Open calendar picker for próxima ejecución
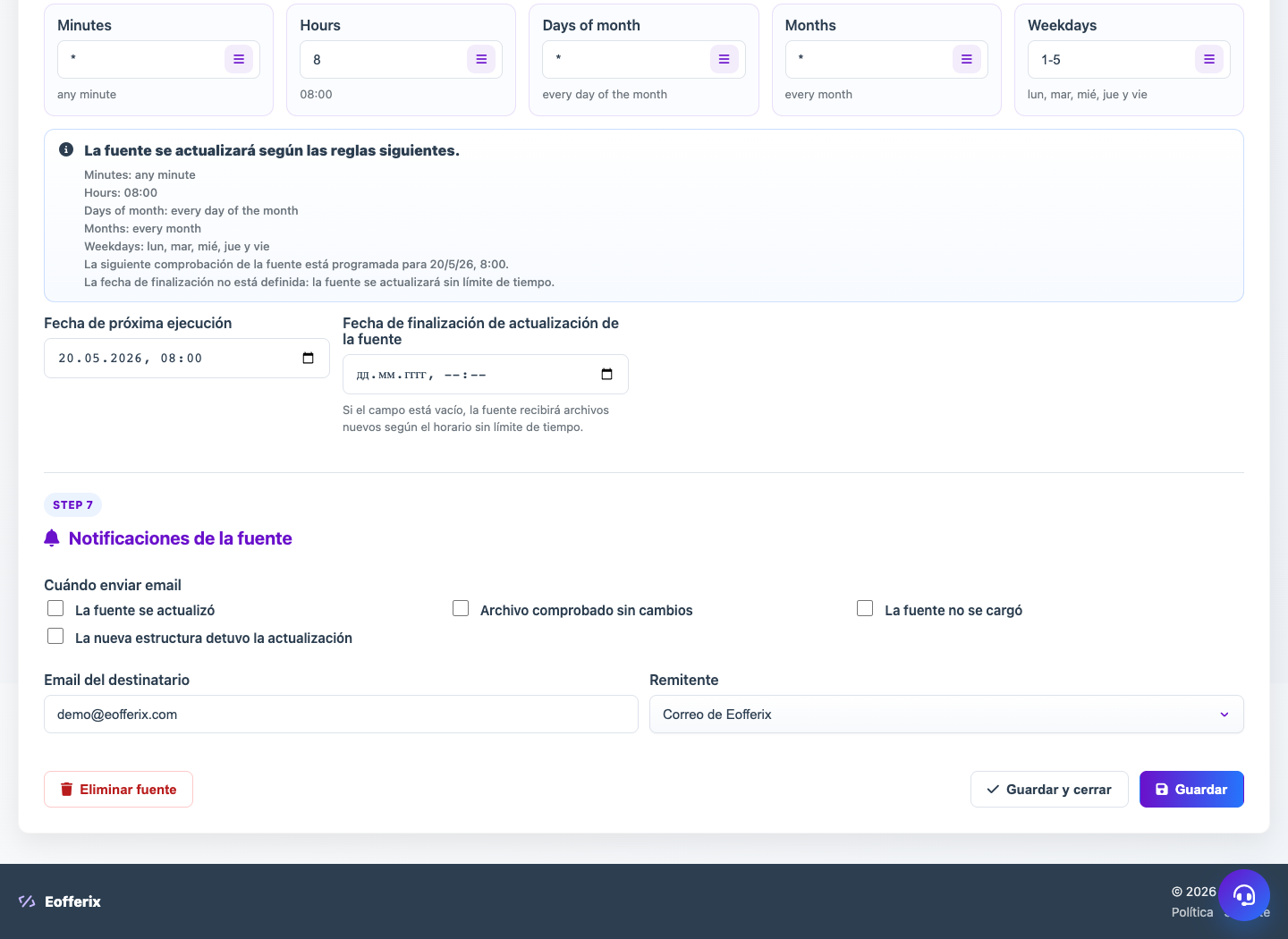1288x939 pixels. pos(309,358)
